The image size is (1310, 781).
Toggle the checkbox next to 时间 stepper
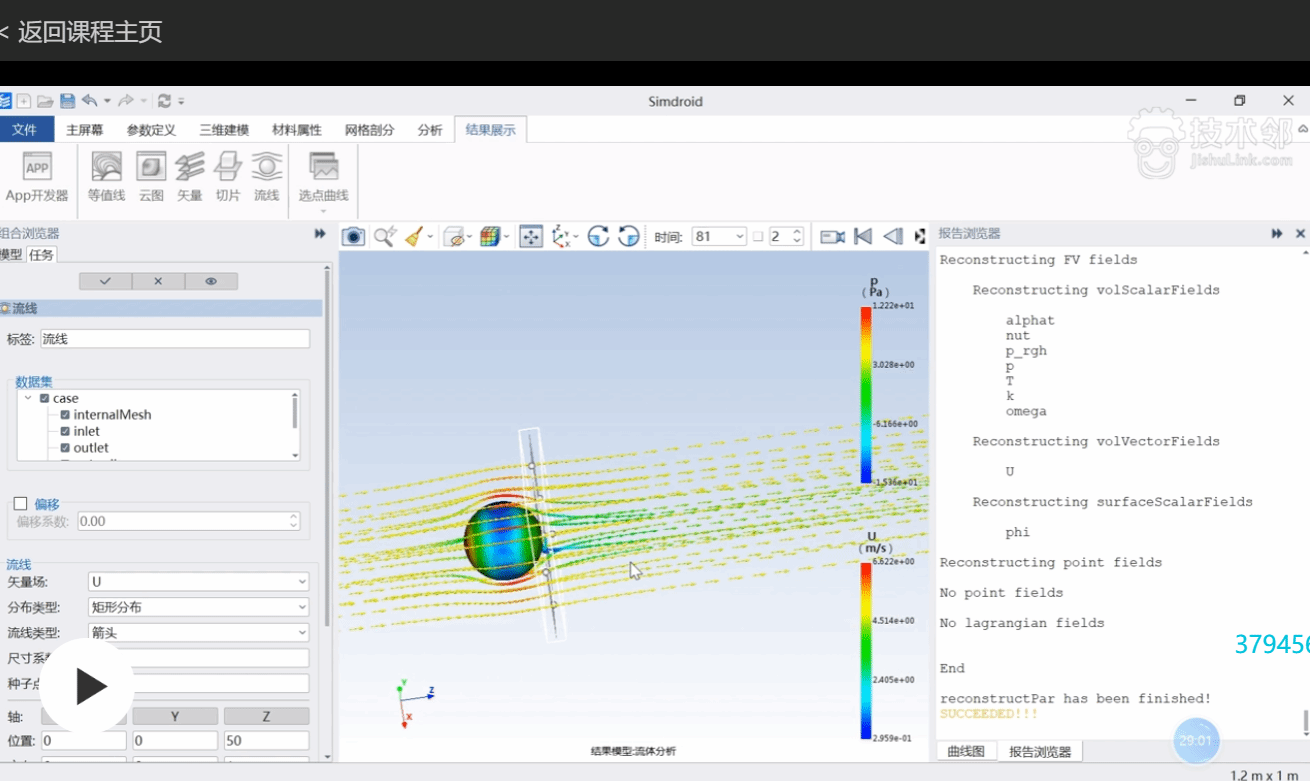[758, 237]
